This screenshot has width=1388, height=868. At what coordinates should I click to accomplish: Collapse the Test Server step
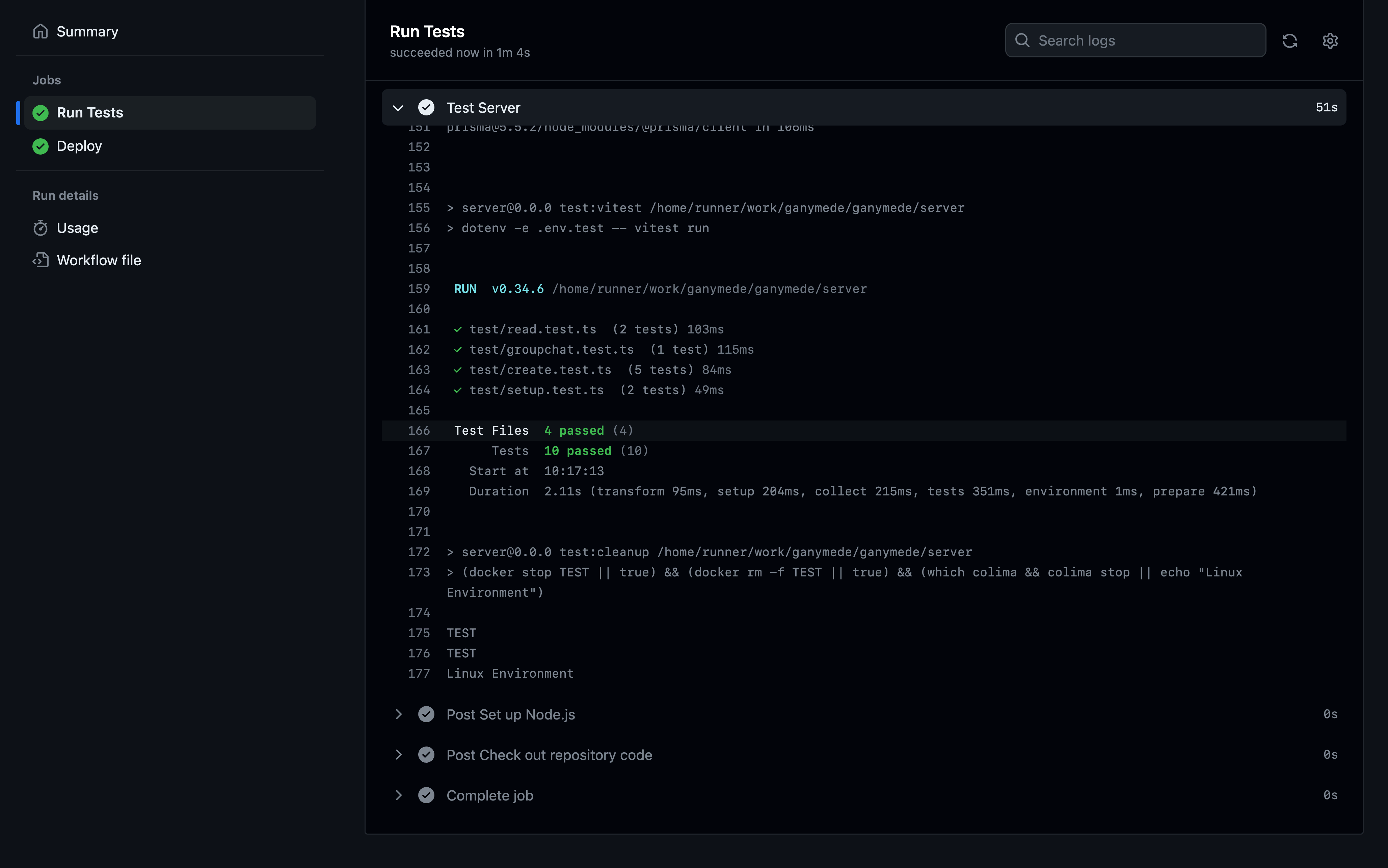click(398, 108)
